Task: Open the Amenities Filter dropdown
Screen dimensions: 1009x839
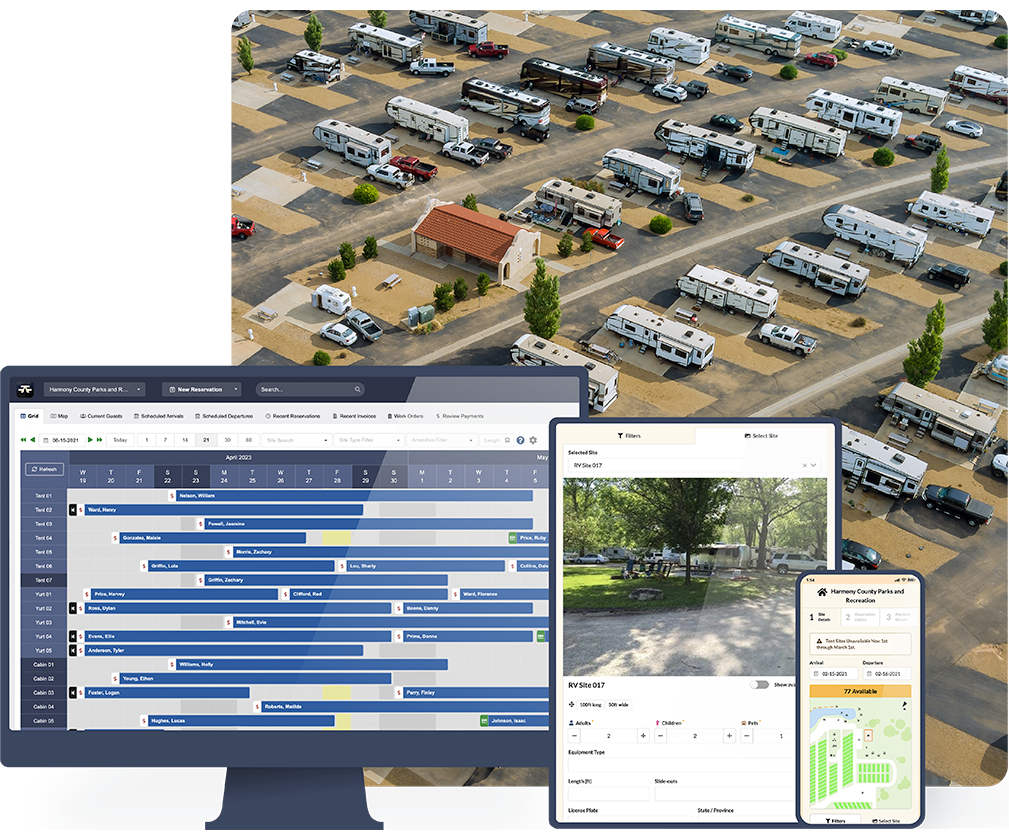Action: click(441, 440)
